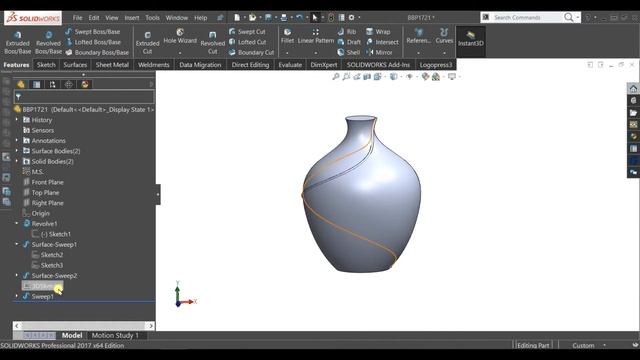
Task: Choose Lofted Boss/Base command
Action: pyautogui.click(x=93, y=42)
